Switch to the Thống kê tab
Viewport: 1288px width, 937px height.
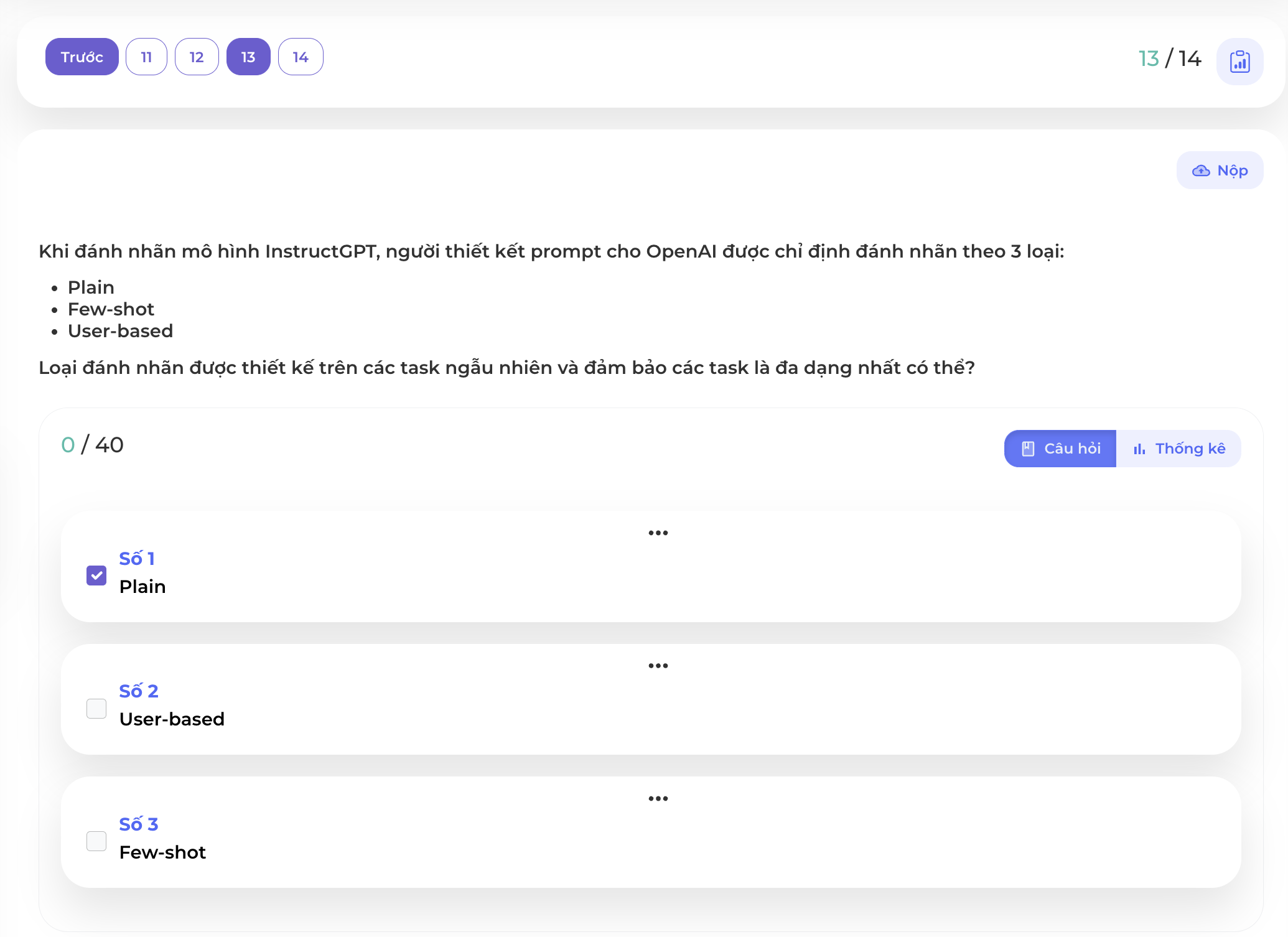point(1178,449)
